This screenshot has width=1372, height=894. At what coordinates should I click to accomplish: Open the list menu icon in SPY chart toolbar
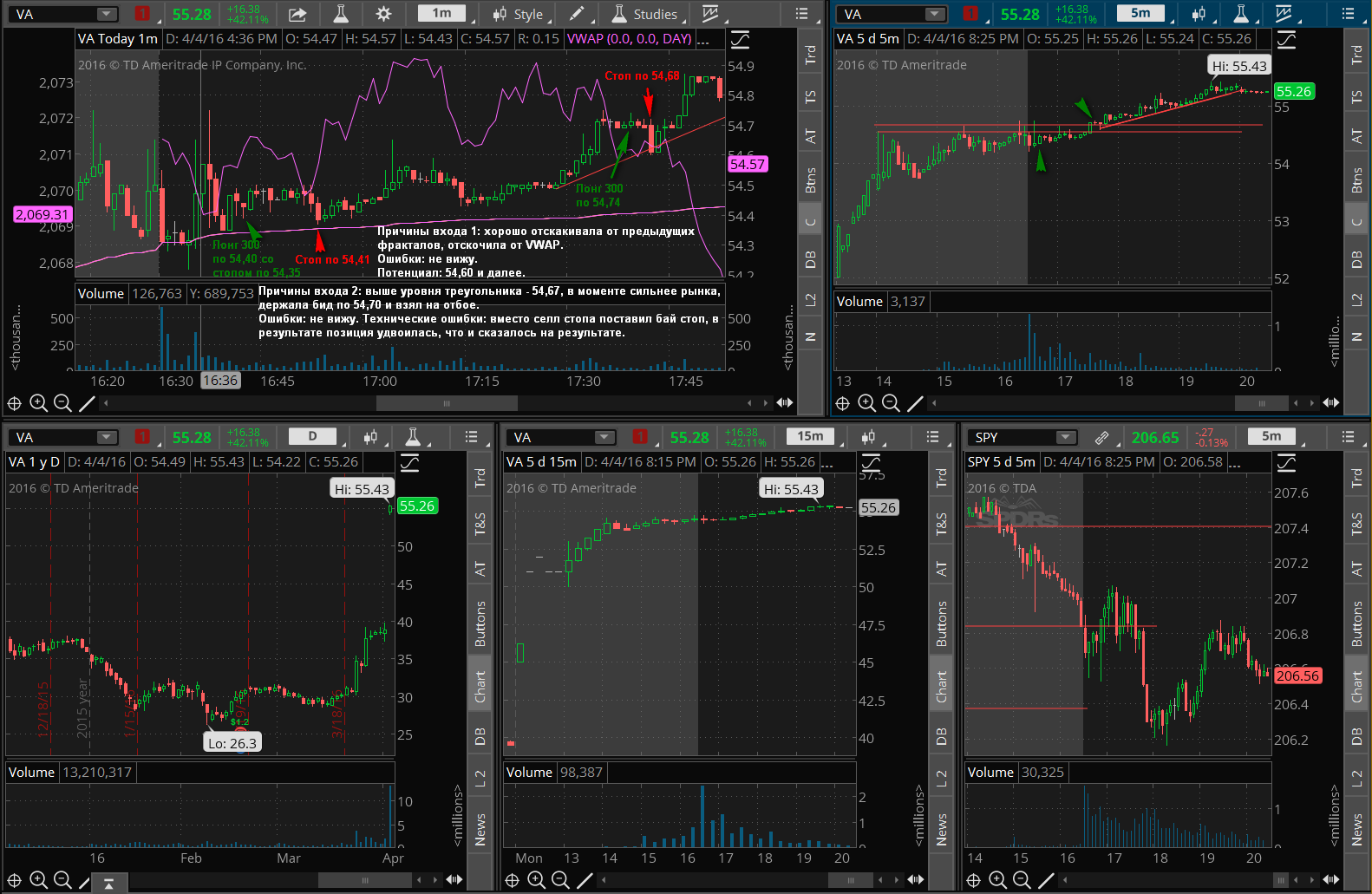1349,437
